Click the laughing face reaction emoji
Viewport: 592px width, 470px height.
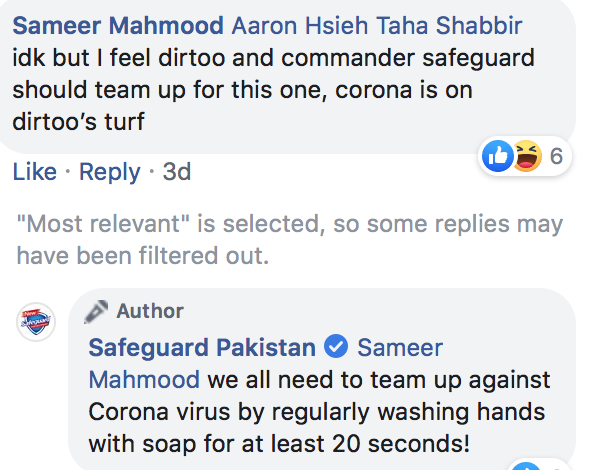click(527, 156)
